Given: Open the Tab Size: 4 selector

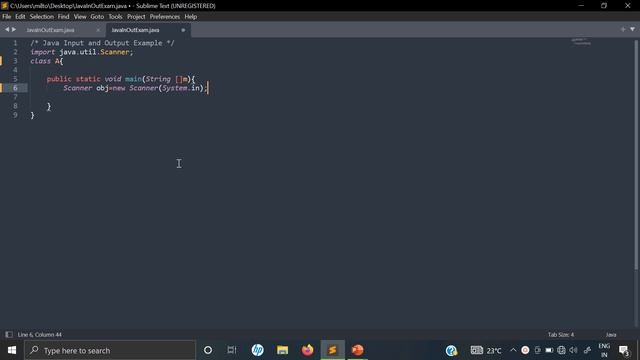Looking at the screenshot, I should click(560, 335).
